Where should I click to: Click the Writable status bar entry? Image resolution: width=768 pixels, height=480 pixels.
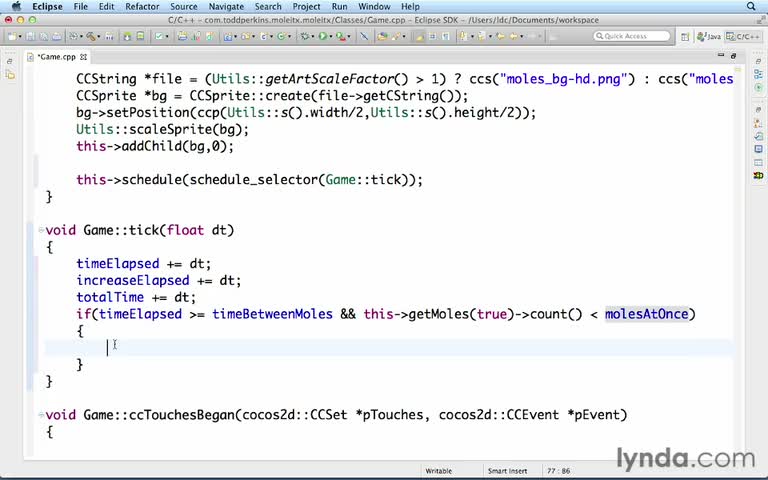(438, 471)
